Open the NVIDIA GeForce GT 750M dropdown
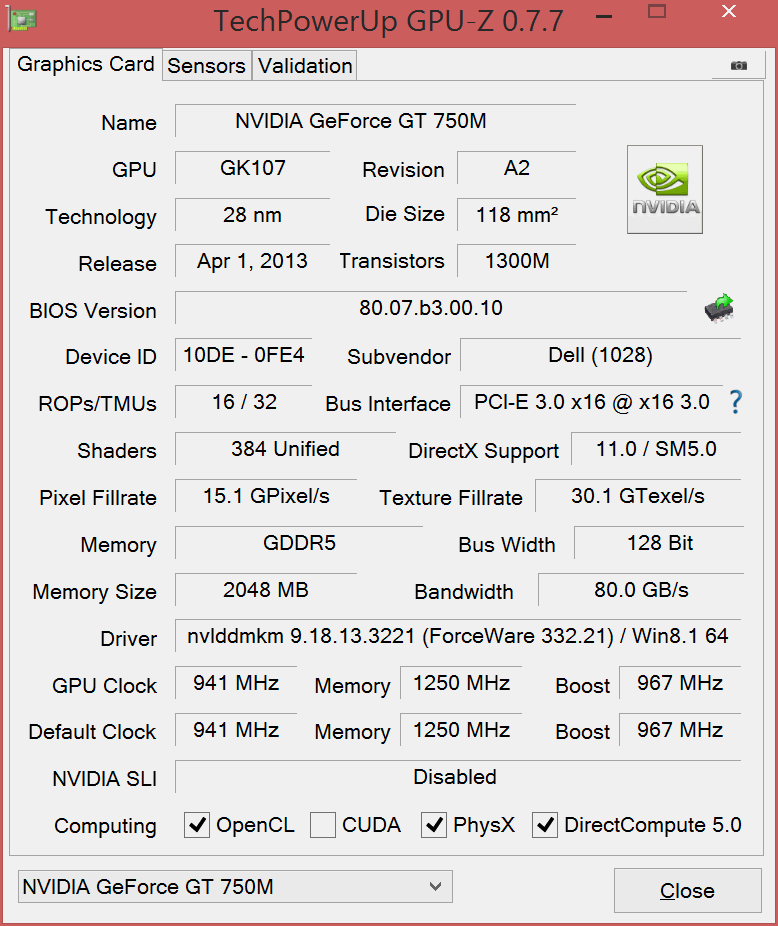Viewport: 778px width, 926px height. click(x=235, y=886)
